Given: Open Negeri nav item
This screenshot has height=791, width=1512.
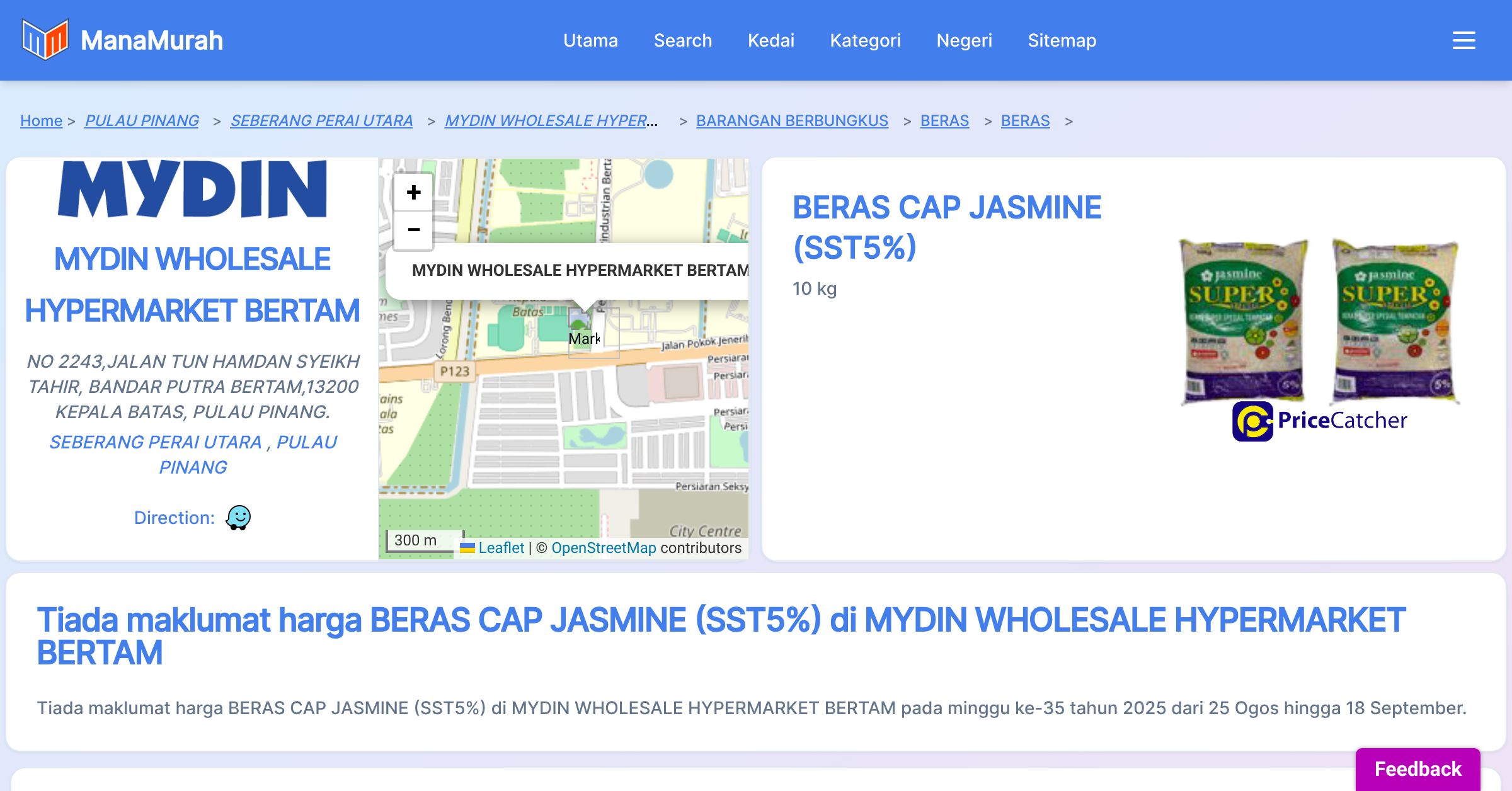Looking at the screenshot, I should (965, 40).
